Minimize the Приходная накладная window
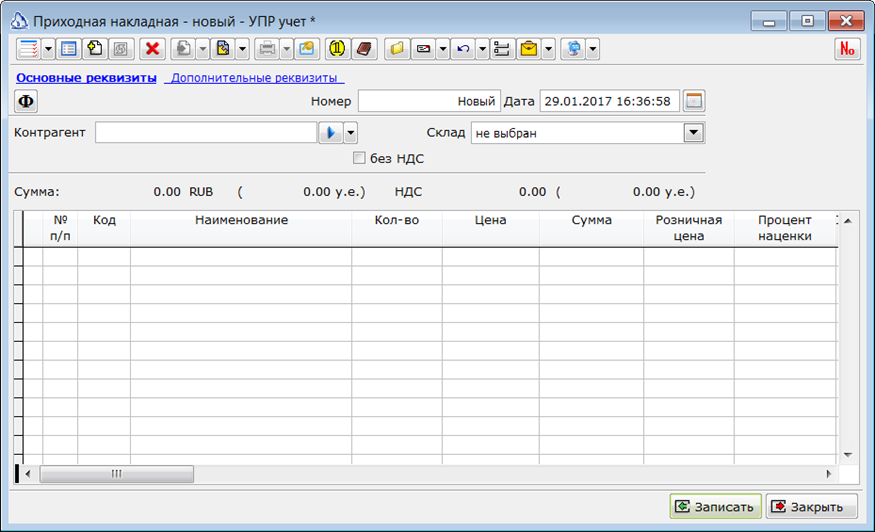This screenshot has width=875, height=532. (x=769, y=21)
